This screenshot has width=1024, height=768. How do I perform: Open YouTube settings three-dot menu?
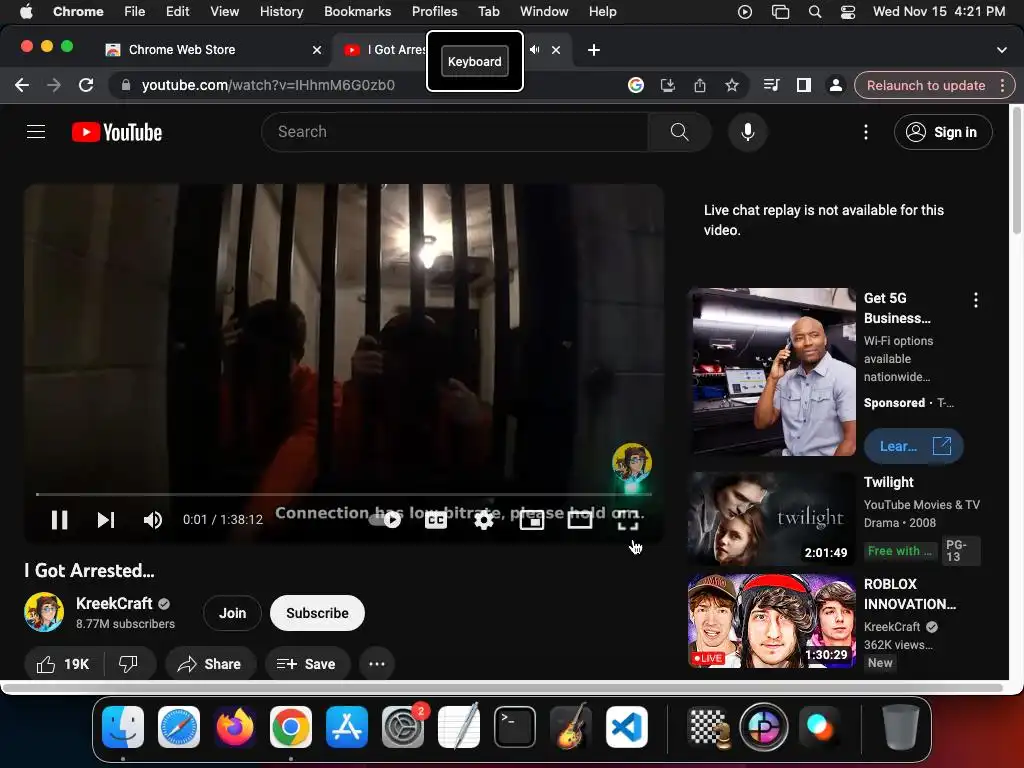click(866, 132)
